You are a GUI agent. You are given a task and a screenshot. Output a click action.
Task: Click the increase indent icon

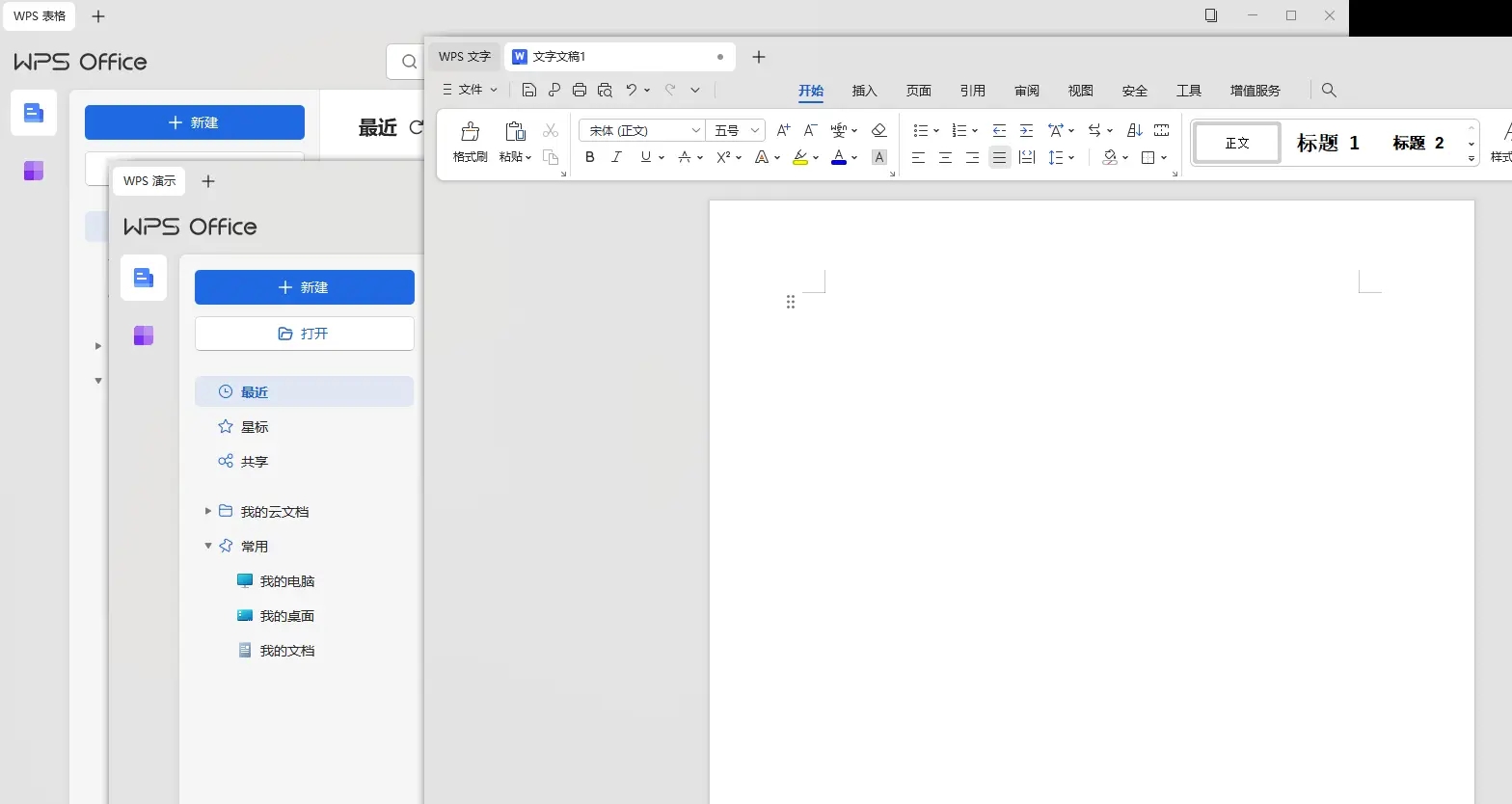[1026, 130]
